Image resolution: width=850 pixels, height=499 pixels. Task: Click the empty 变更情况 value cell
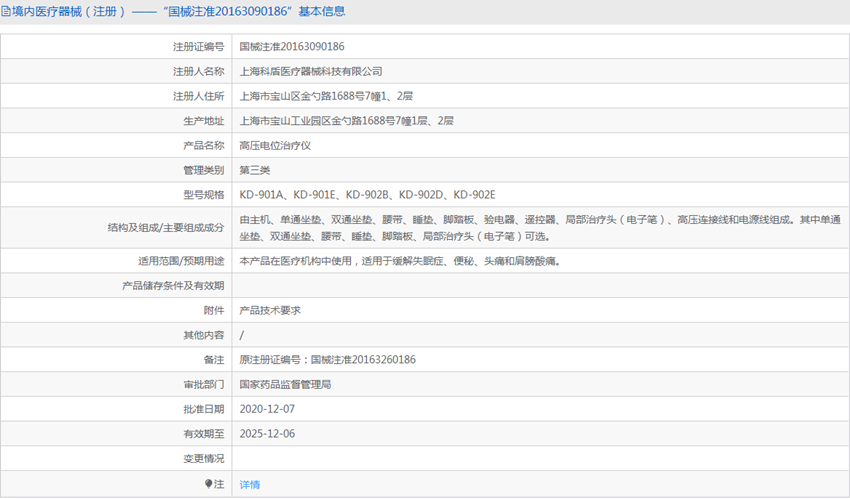click(x=540, y=458)
